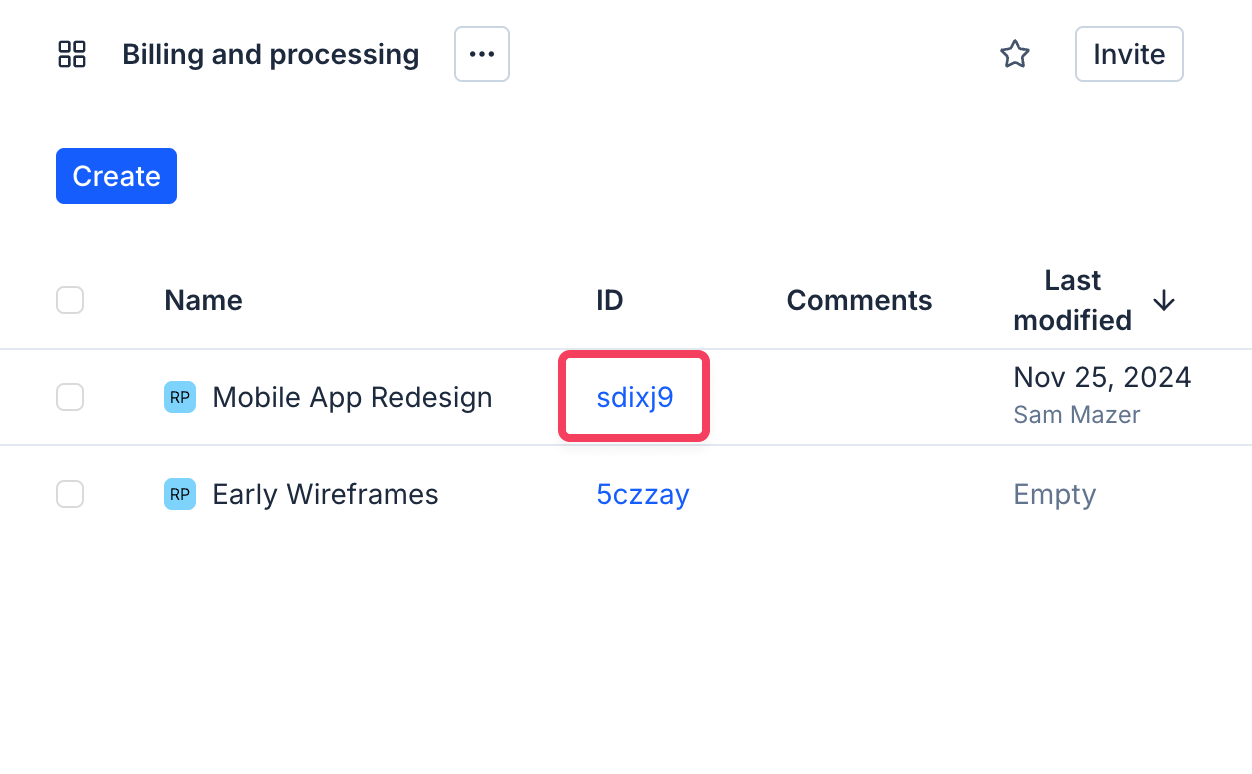The width and height of the screenshot is (1252, 774).
Task: Click the Invite button
Action: [x=1129, y=54]
